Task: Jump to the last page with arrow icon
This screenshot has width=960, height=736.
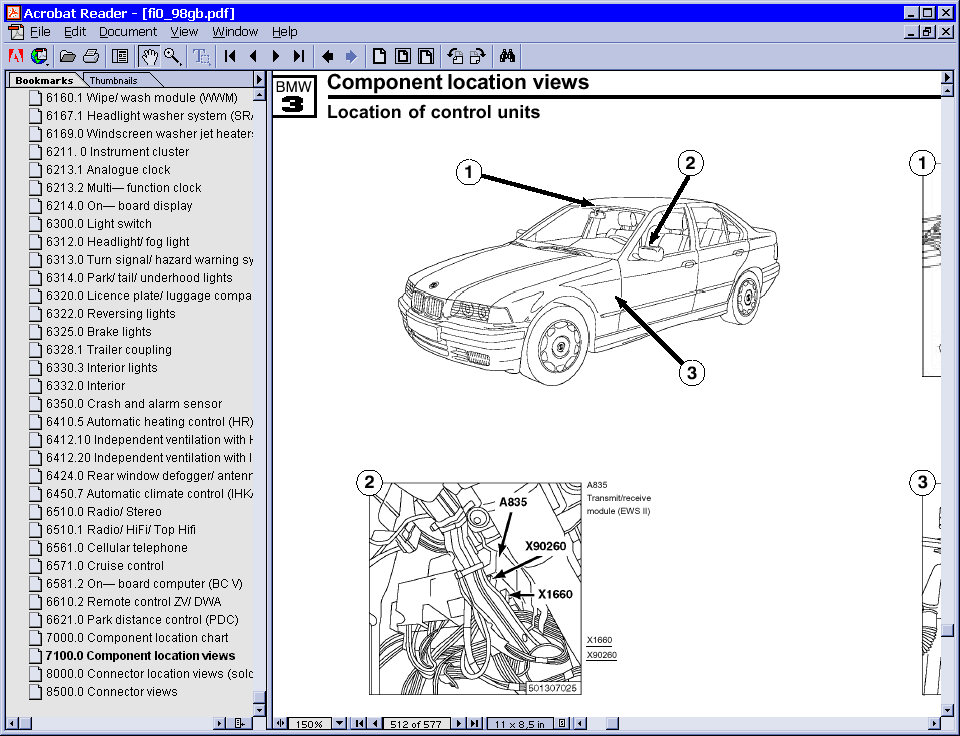Action: 297,56
